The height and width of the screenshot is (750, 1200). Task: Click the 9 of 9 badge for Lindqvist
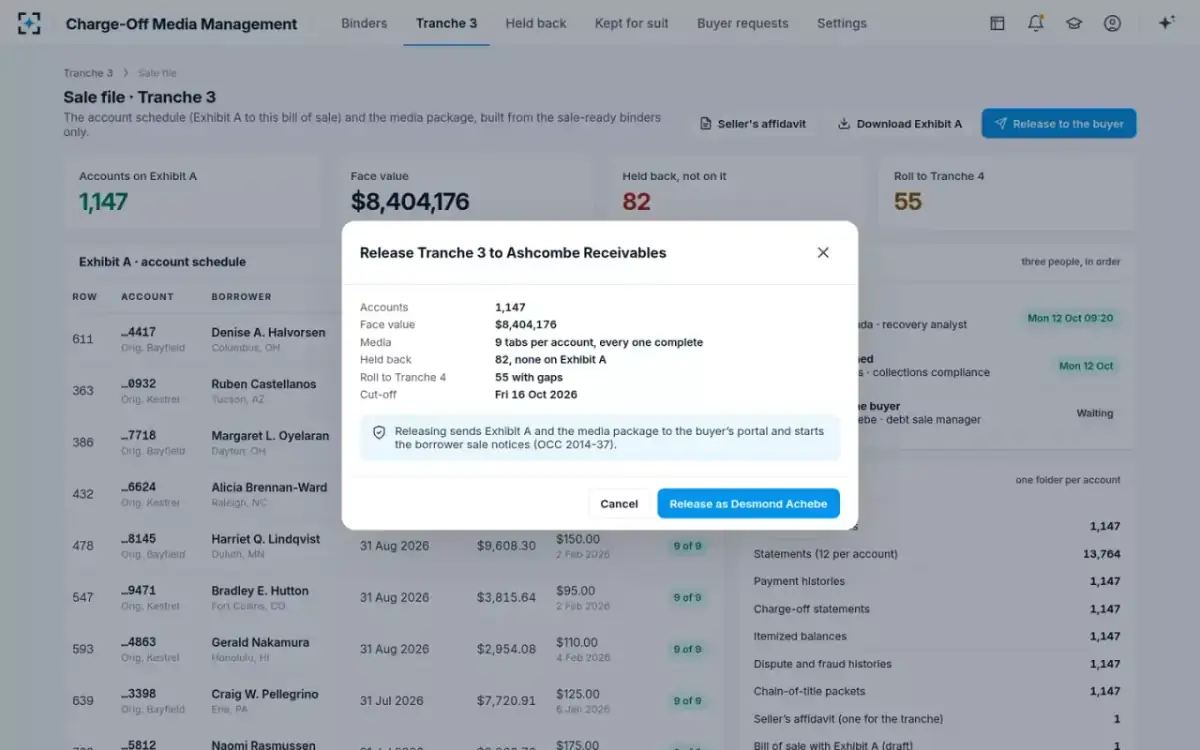687,546
